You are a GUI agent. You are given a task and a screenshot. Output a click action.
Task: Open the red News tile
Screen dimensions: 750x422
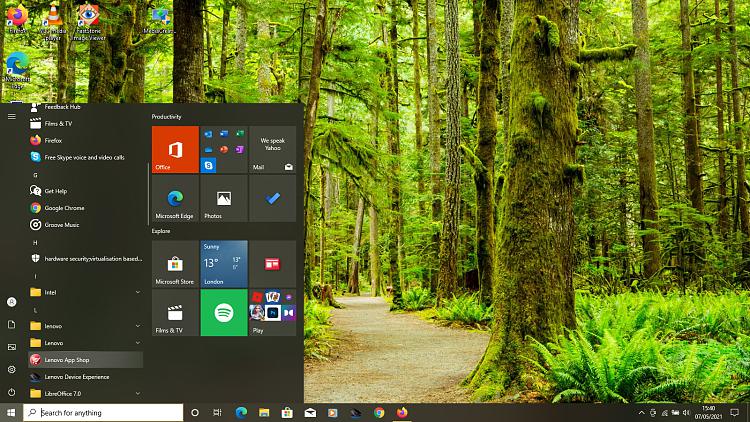click(273, 264)
